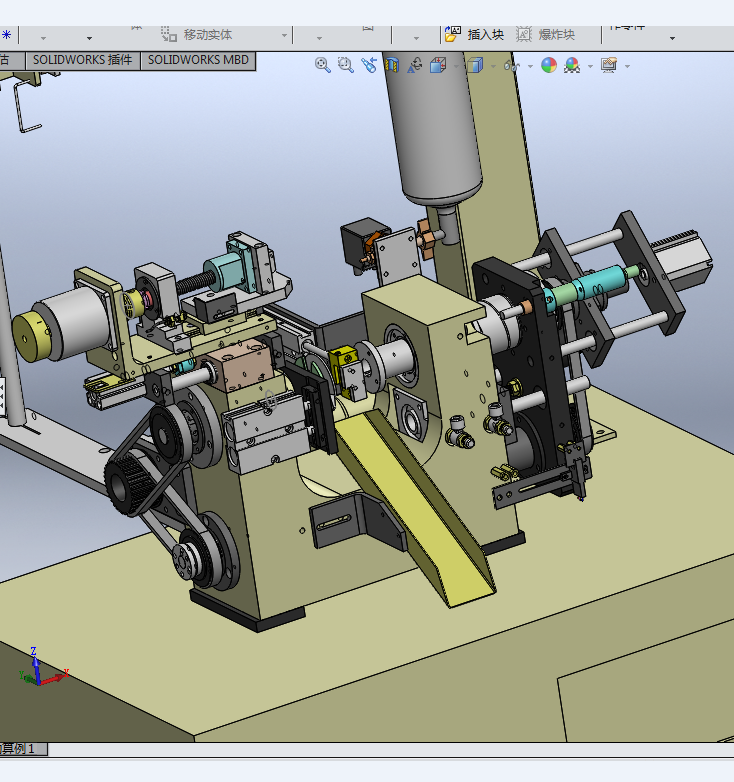Click the View Orientation cube icon
Screen dimensions: 734x782
438,65
